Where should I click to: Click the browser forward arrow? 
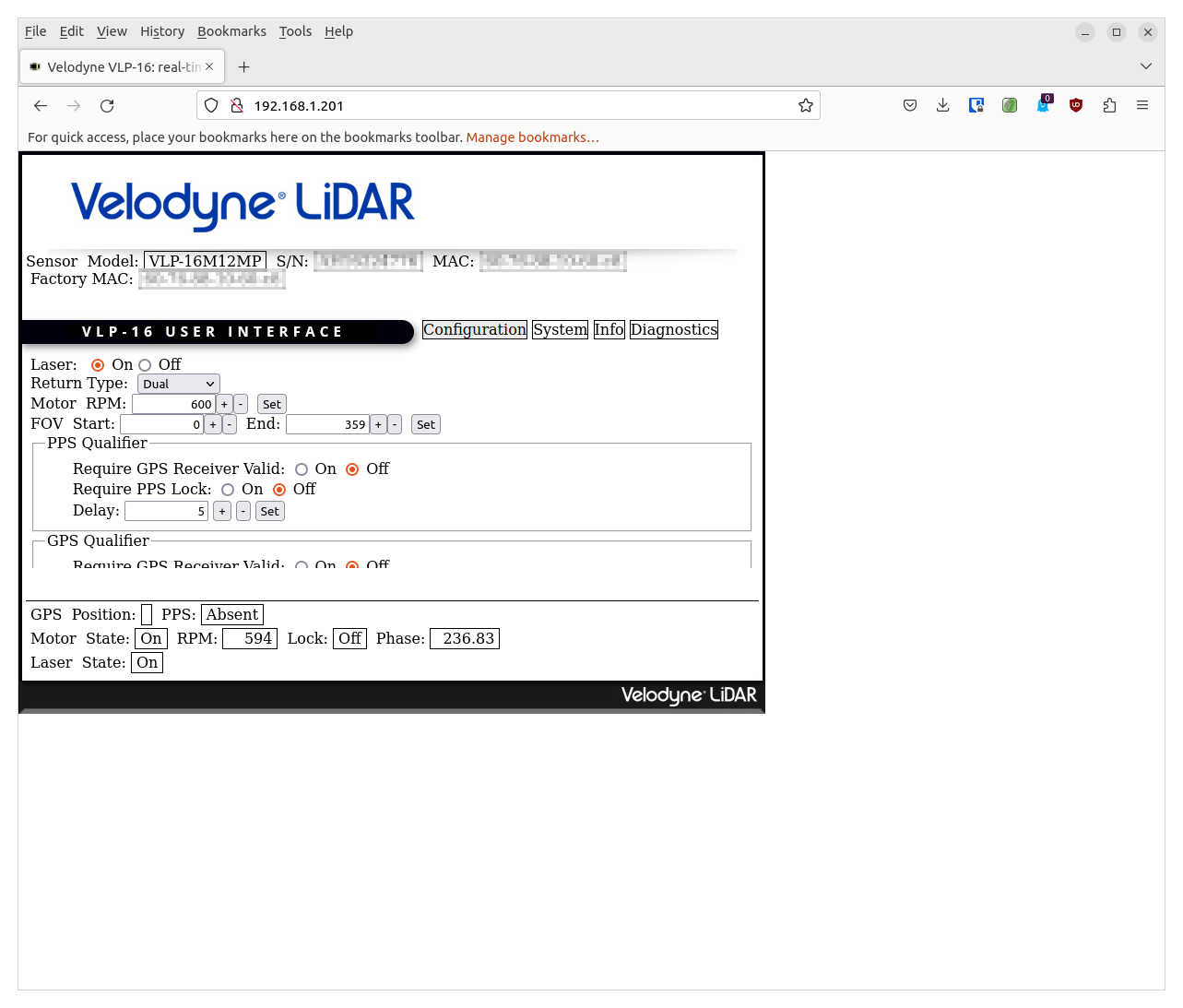tap(74, 106)
